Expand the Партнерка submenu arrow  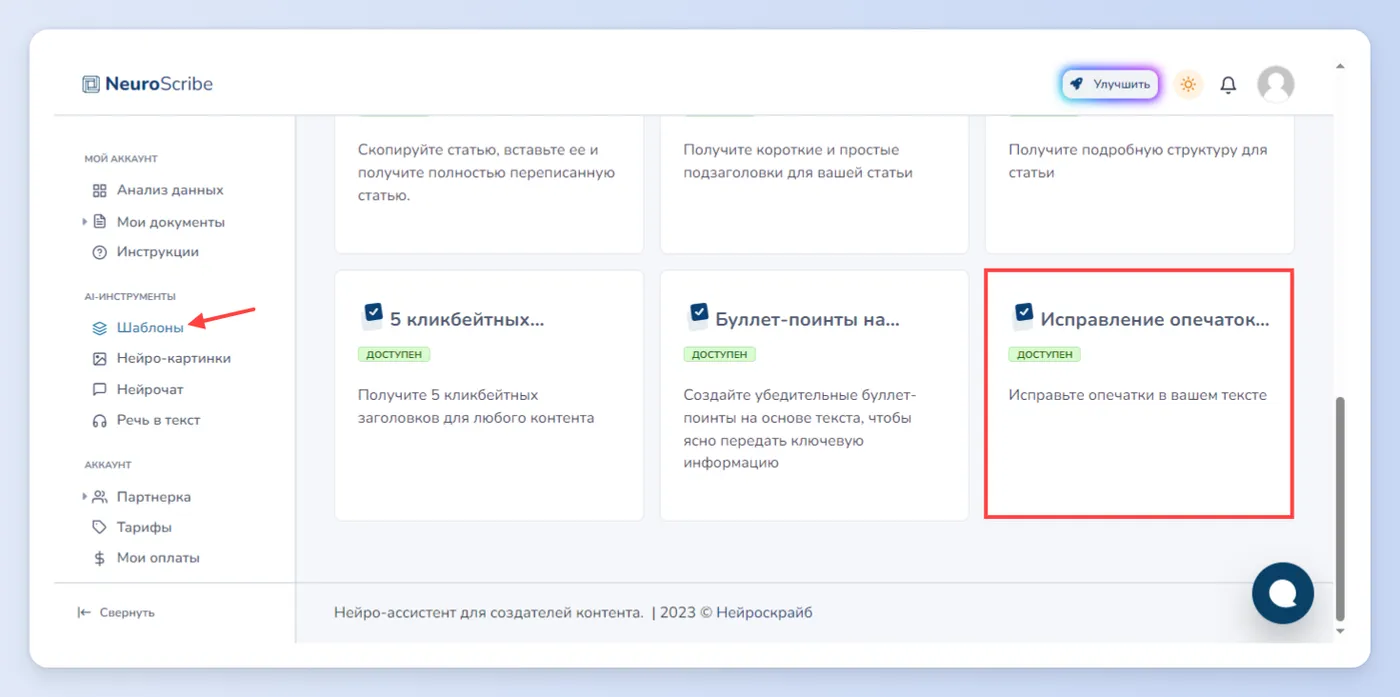(x=85, y=496)
